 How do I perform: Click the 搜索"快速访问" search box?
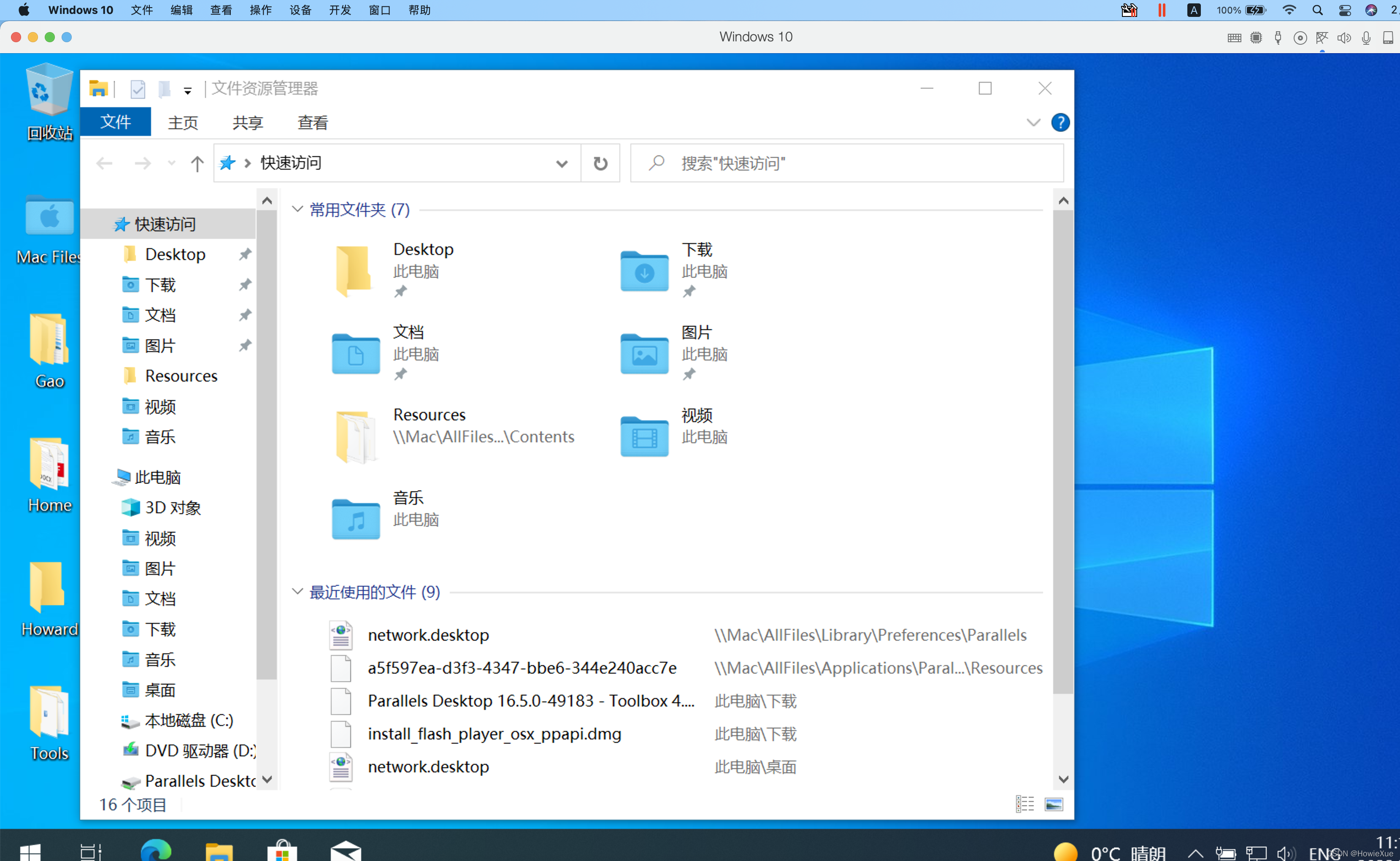pyautogui.click(x=847, y=163)
